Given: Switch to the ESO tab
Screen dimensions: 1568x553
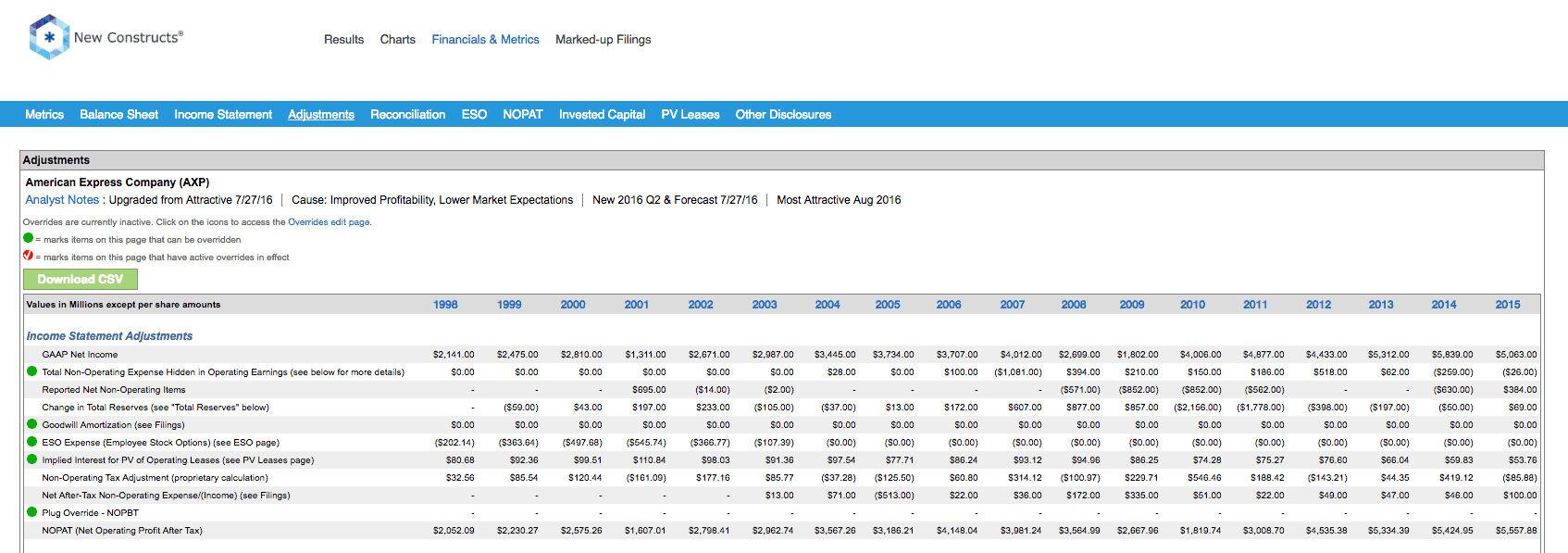Looking at the screenshot, I should tap(474, 114).
